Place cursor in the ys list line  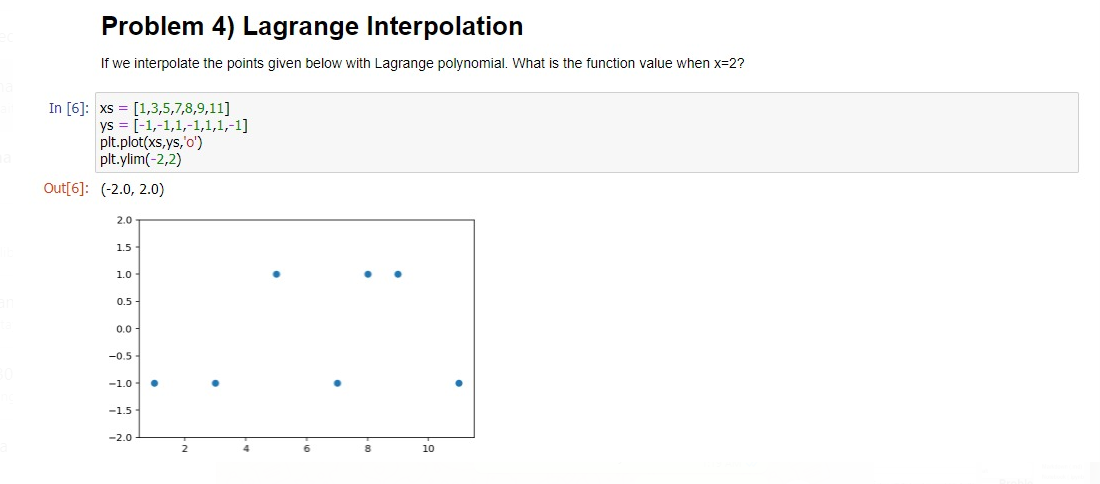pyautogui.click(x=173, y=126)
